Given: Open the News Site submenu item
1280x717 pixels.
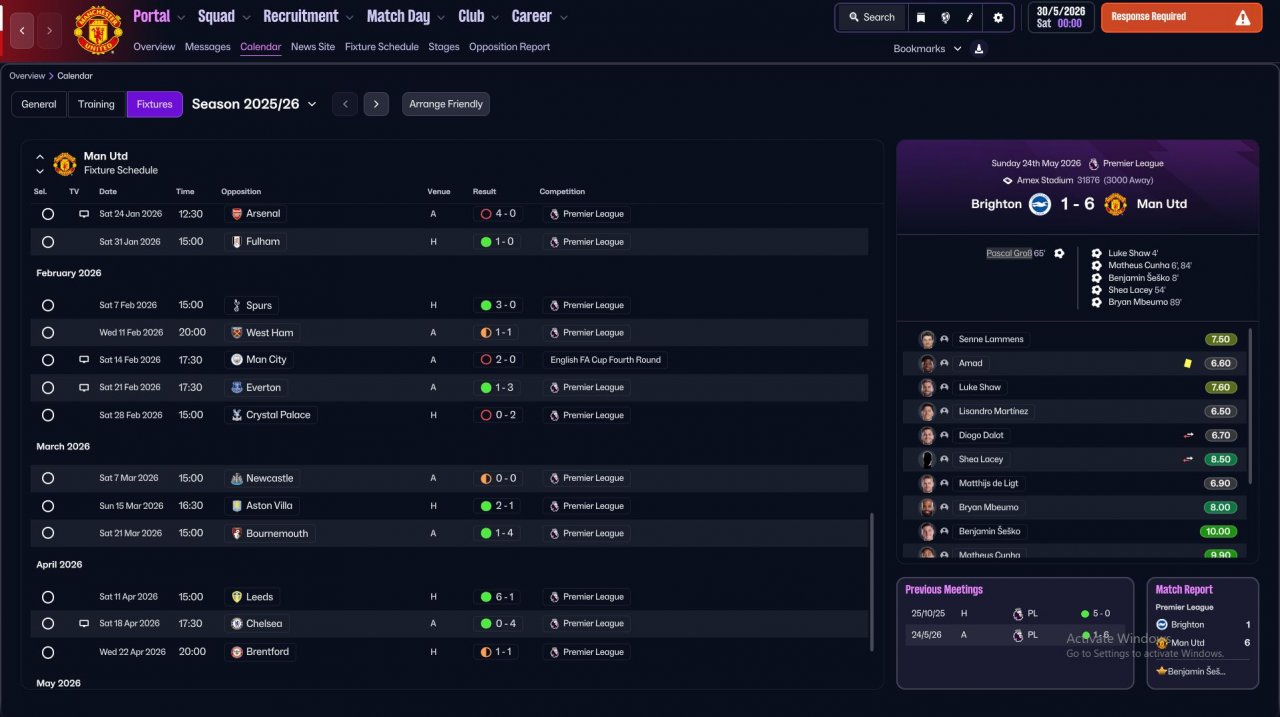Looking at the screenshot, I should [x=313, y=47].
